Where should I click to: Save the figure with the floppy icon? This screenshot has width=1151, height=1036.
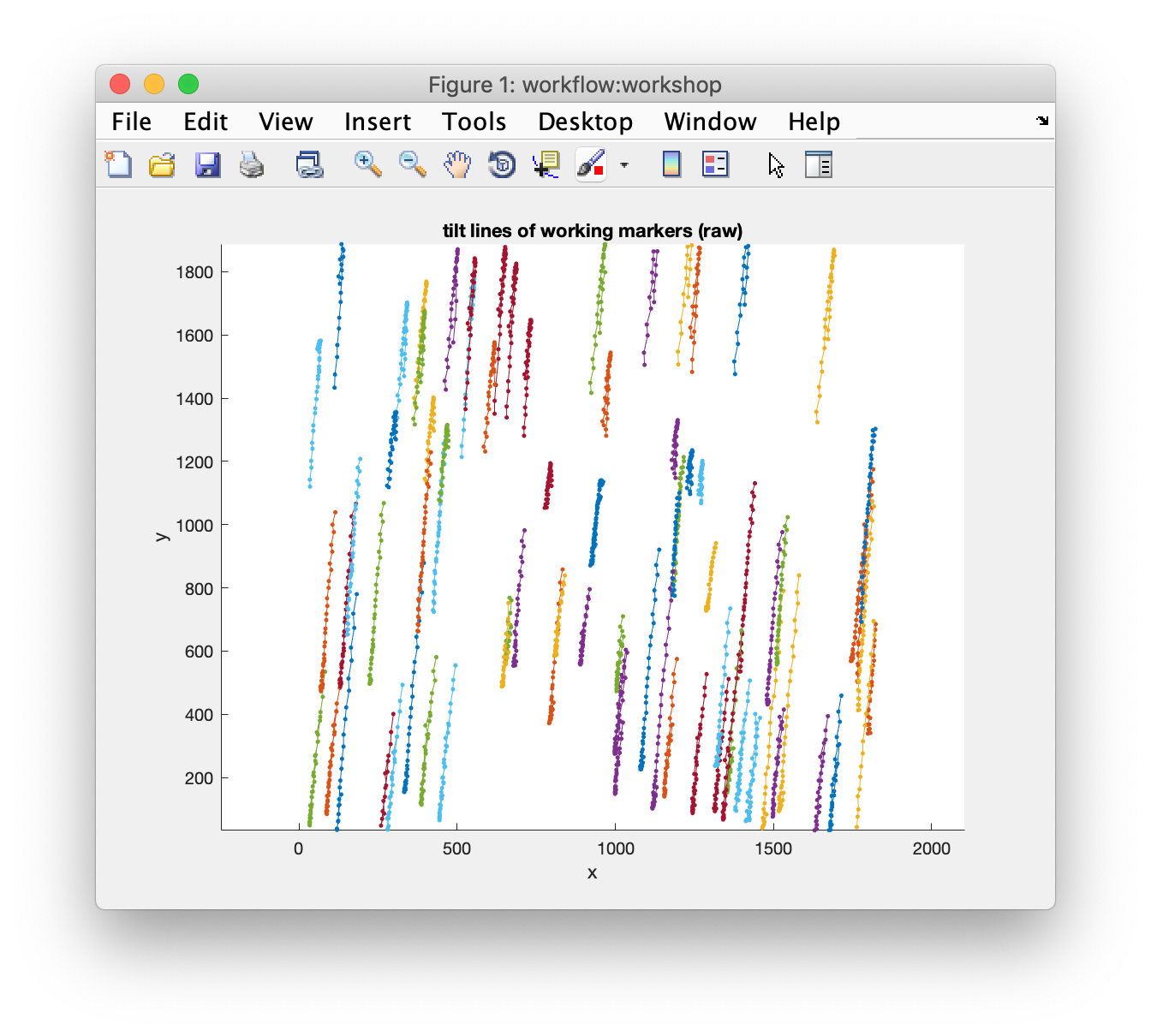coord(207,164)
